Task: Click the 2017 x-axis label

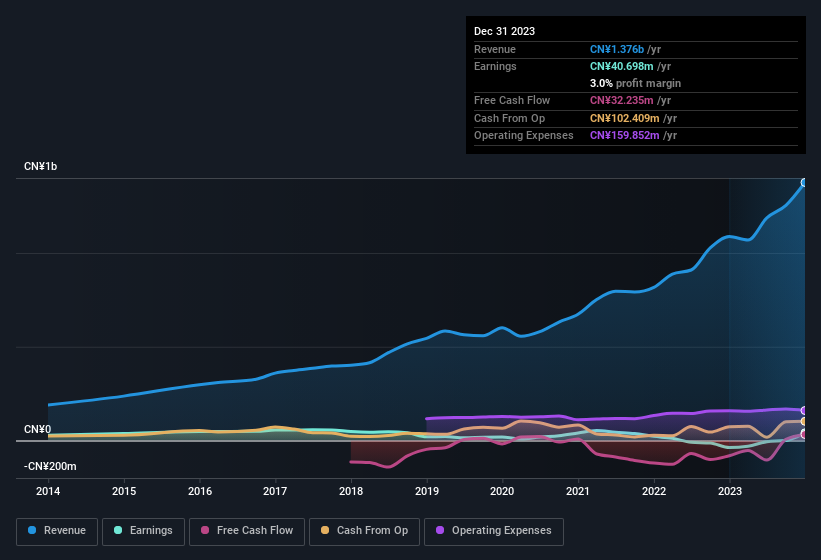Action: 275,491
